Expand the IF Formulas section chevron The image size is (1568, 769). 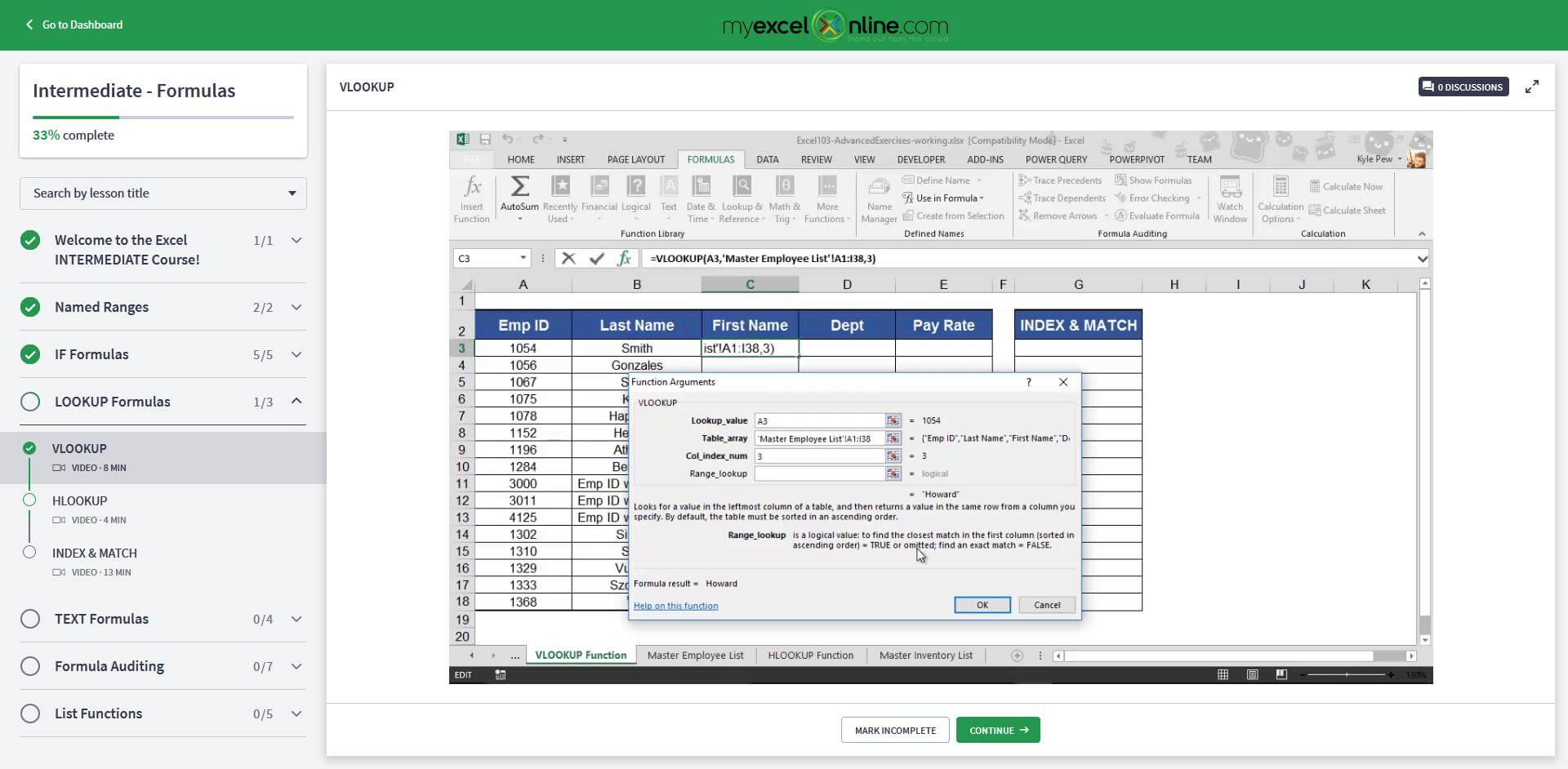pyautogui.click(x=296, y=354)
